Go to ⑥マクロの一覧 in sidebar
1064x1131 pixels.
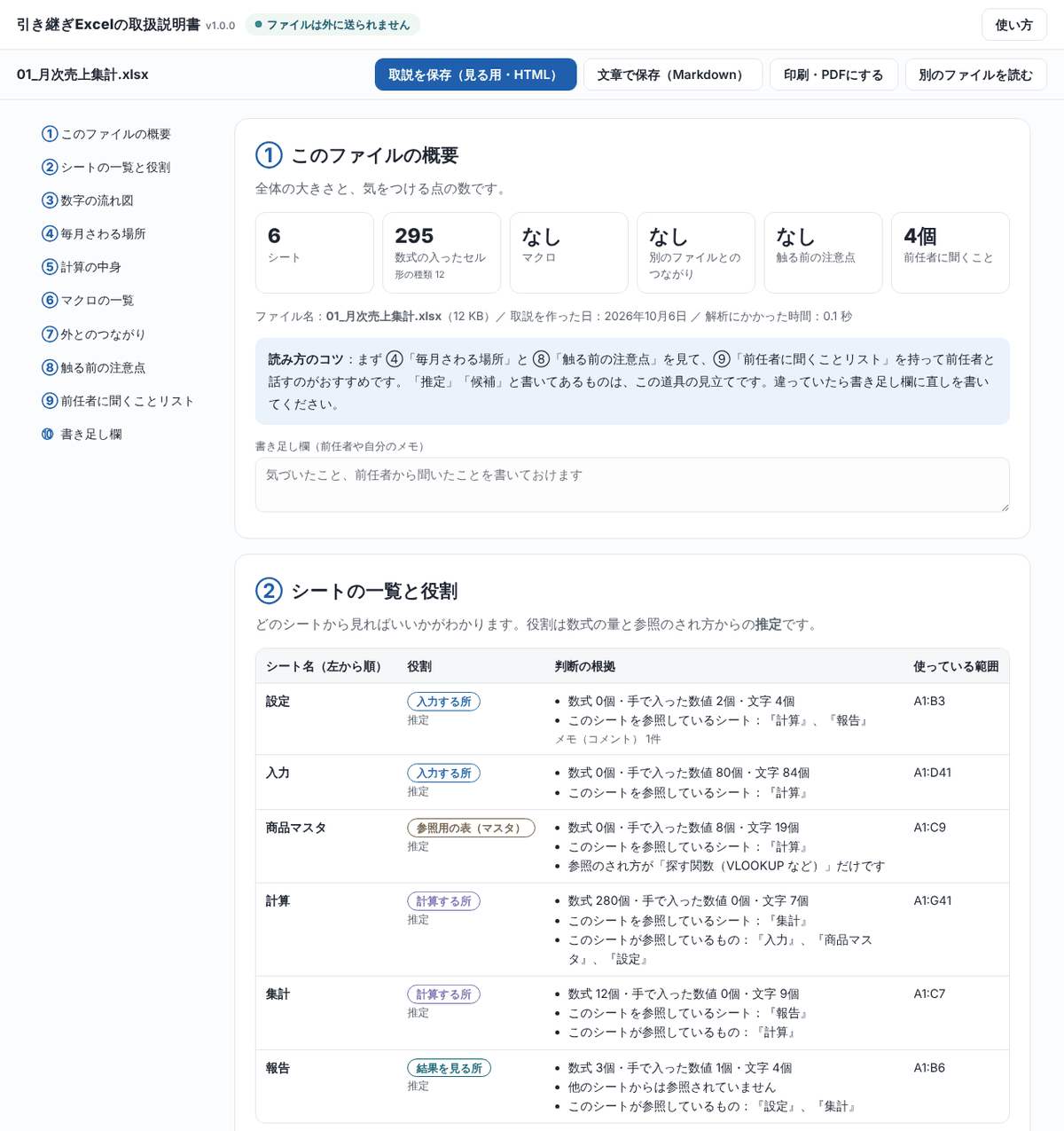tap(88, 300)
